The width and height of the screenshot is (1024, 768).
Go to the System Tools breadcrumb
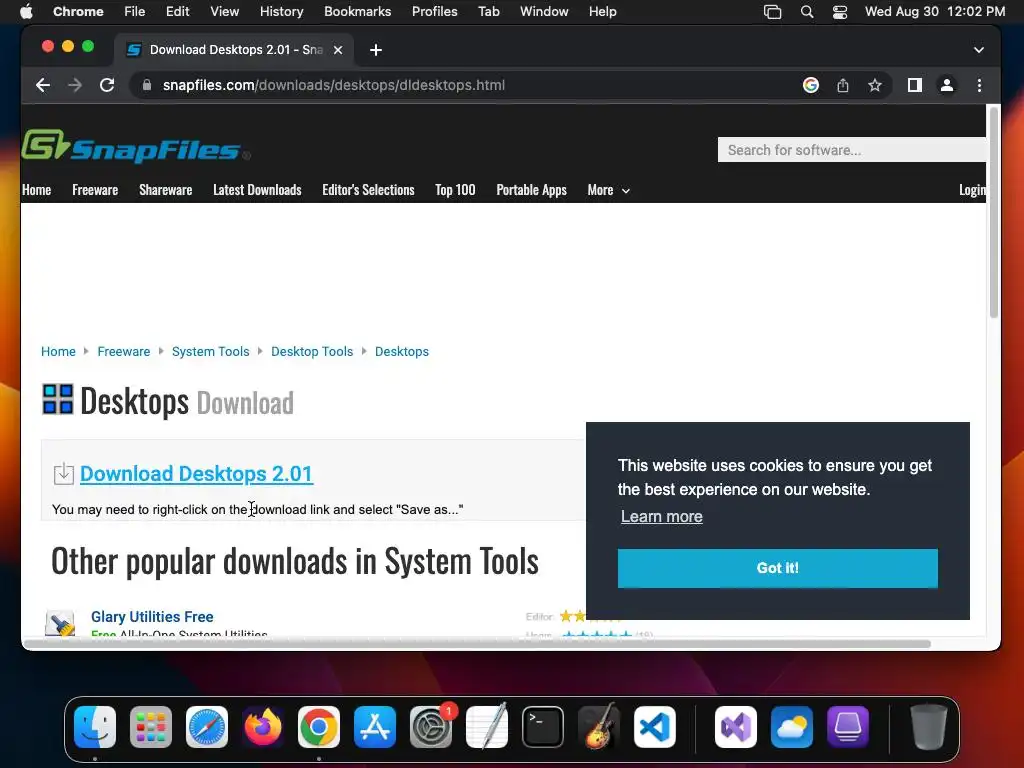tap(210, 351)
